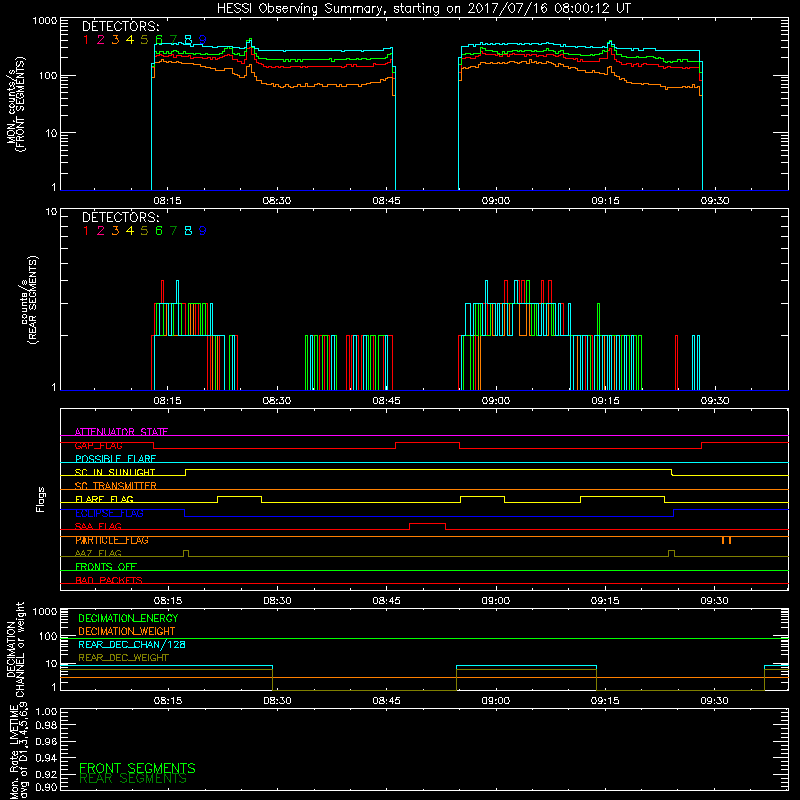This screenshot has height=800, width=800.
Task: Click the Mon. Rate LIVETIME axis title
Action: pos(18,751)
